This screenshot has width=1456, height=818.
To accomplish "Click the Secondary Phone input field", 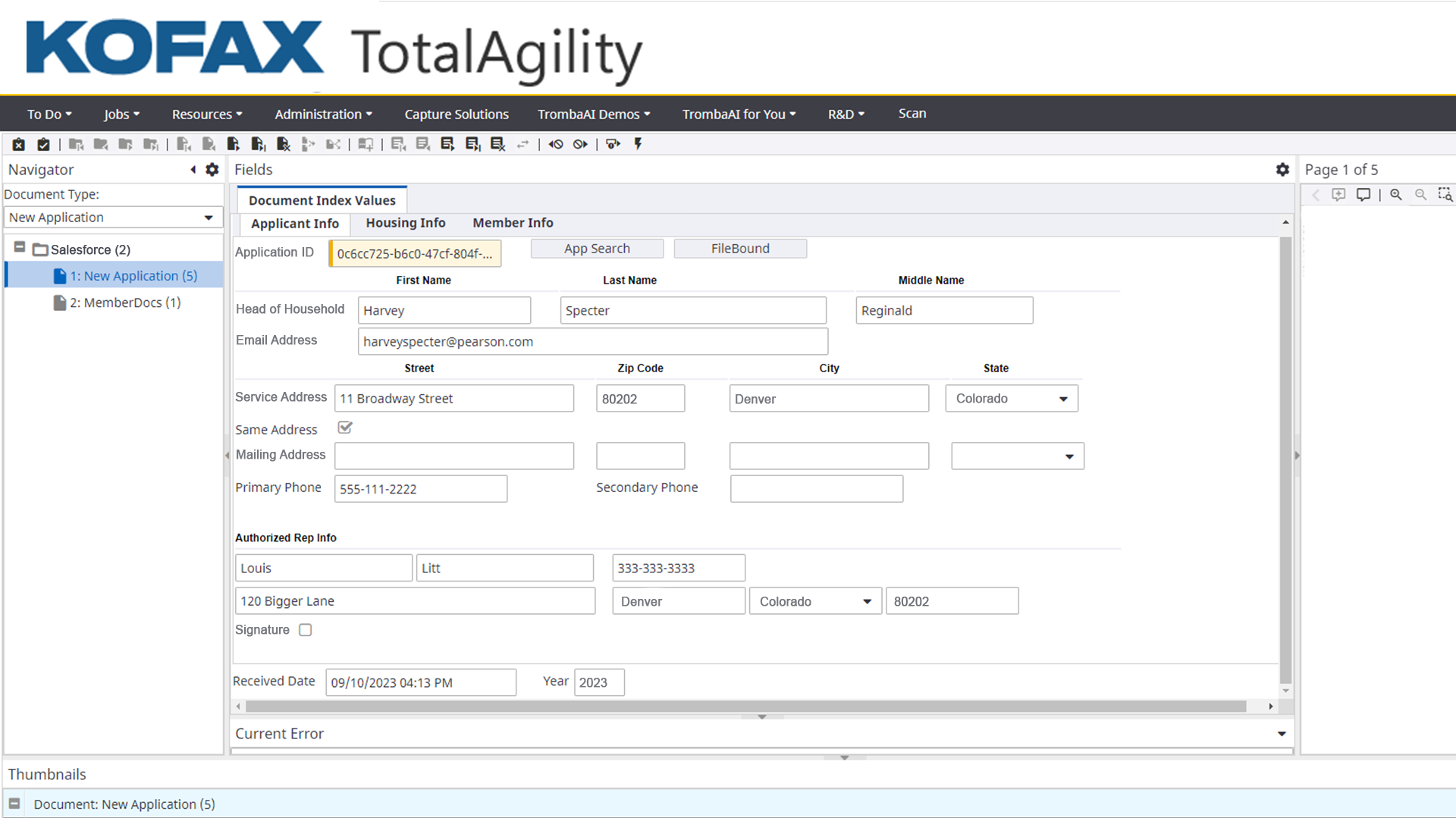I will coord(816,489).
